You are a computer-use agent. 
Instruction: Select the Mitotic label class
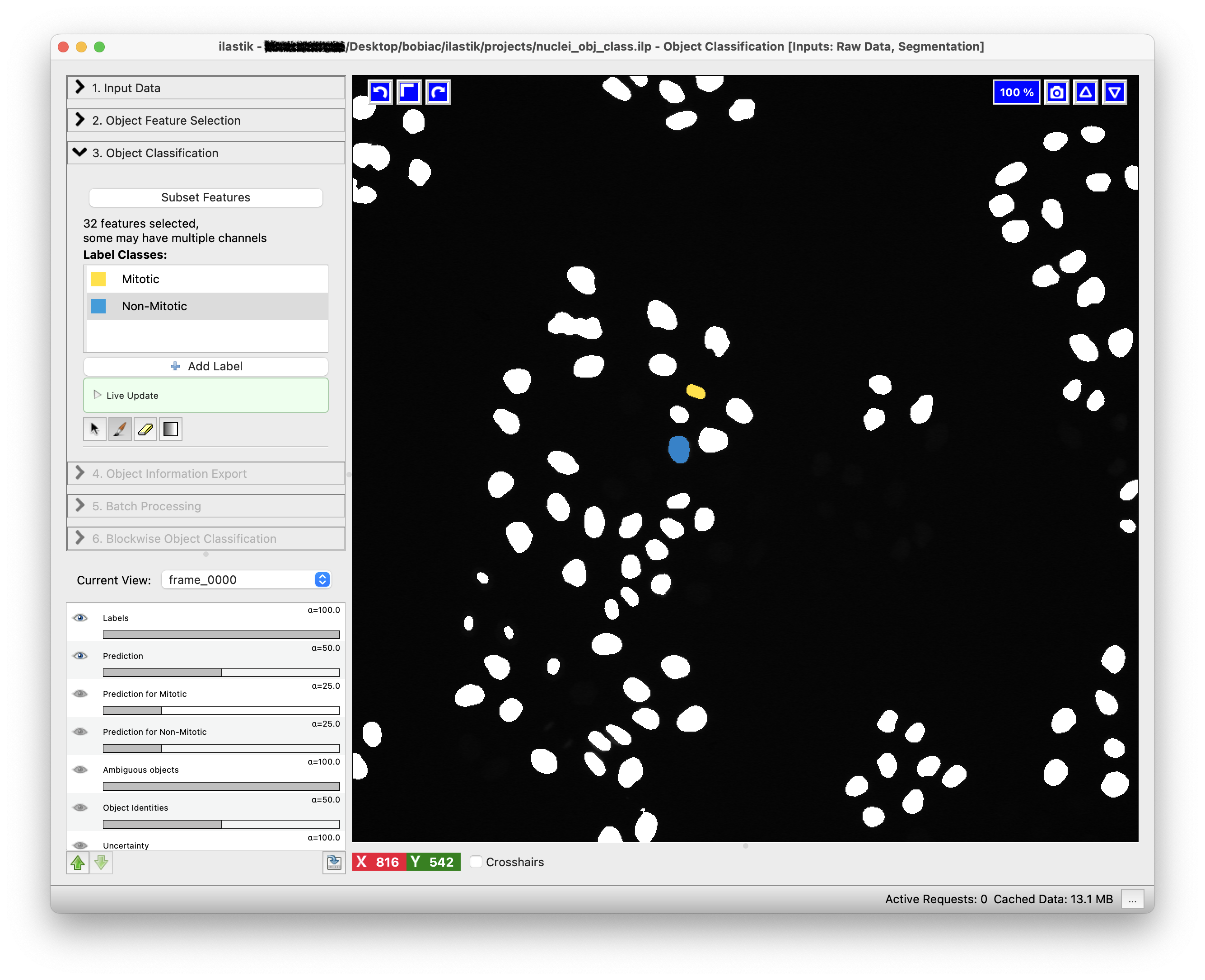pyautogui.click(x=140, y=279)
